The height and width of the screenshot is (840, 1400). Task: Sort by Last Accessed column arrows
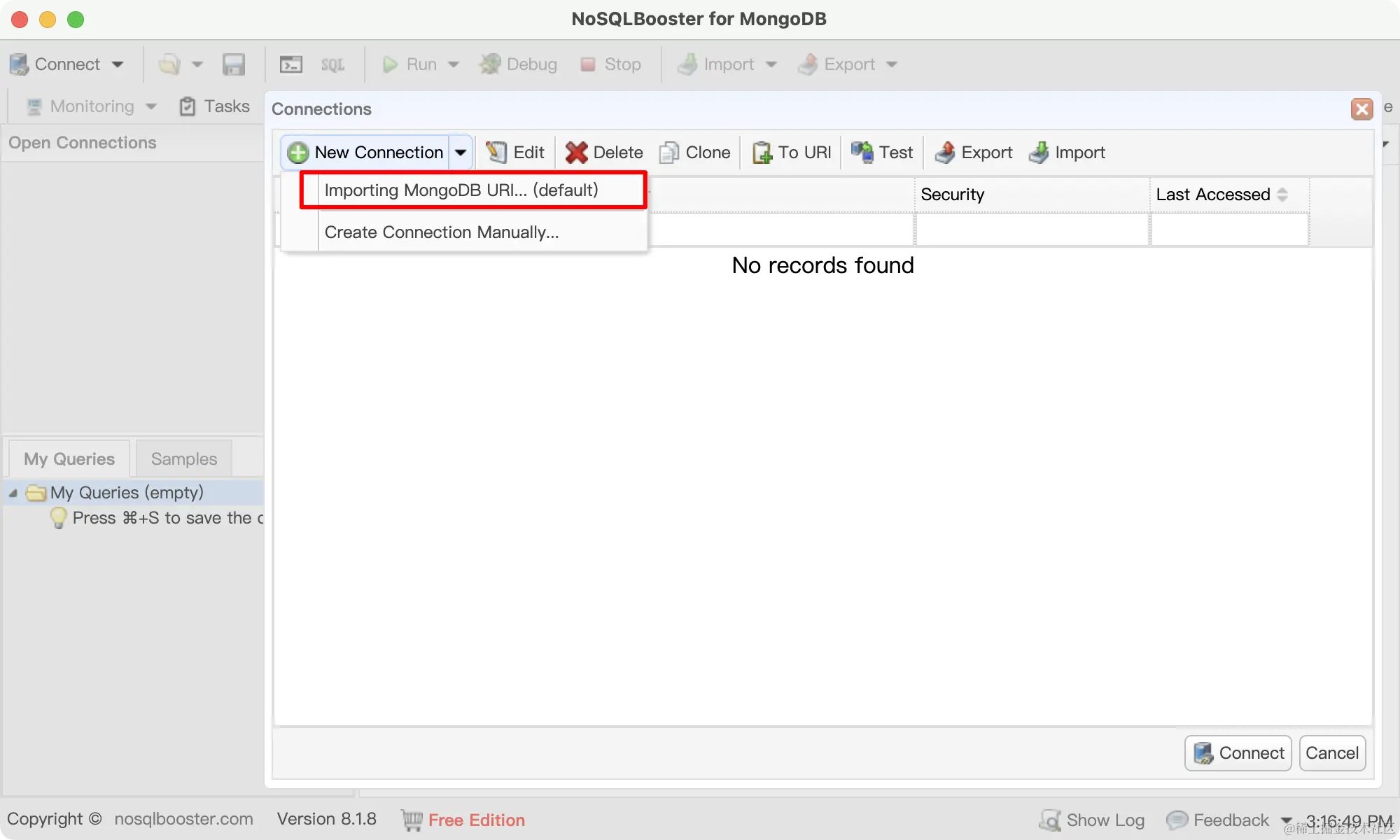click(x=1282, y=194)
